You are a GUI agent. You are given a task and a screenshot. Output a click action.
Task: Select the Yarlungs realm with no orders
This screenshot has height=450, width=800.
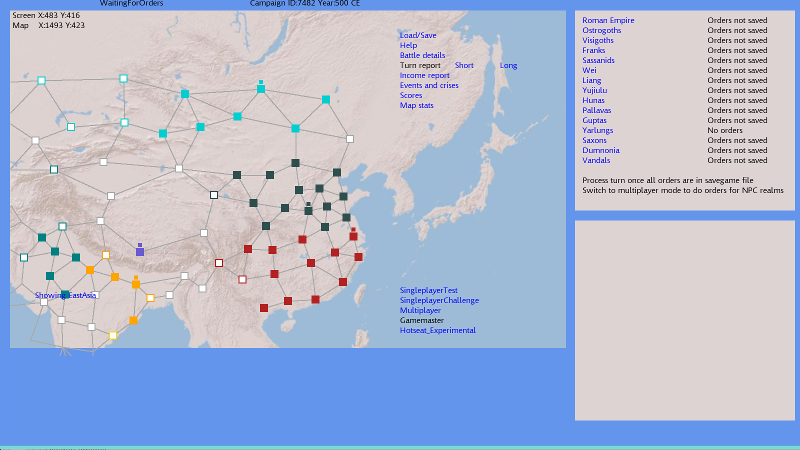coord(598,130)
